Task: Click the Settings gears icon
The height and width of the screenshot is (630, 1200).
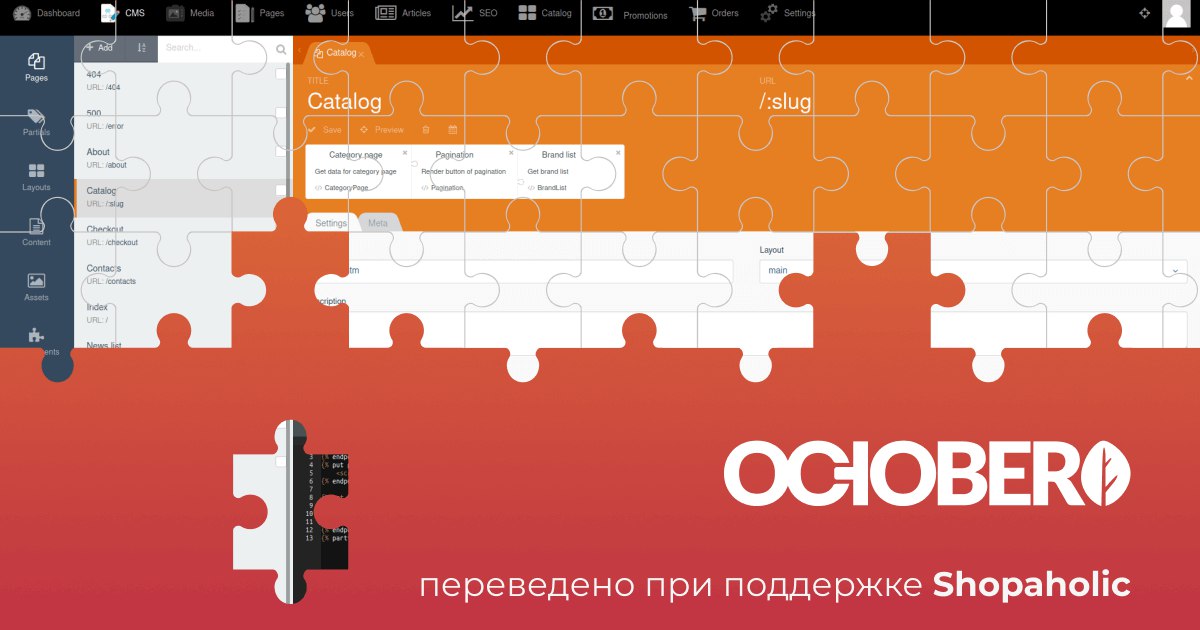Action: pos(768,13)
